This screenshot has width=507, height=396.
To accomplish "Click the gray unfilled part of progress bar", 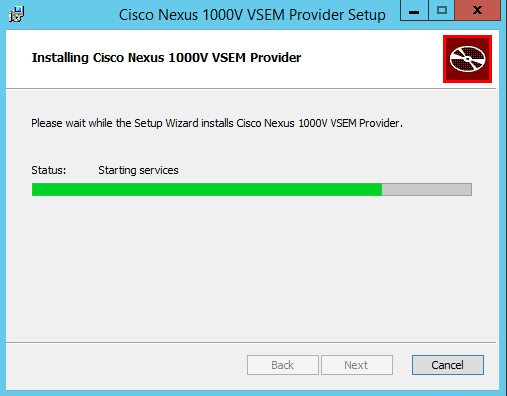I will tap(427, 189).
